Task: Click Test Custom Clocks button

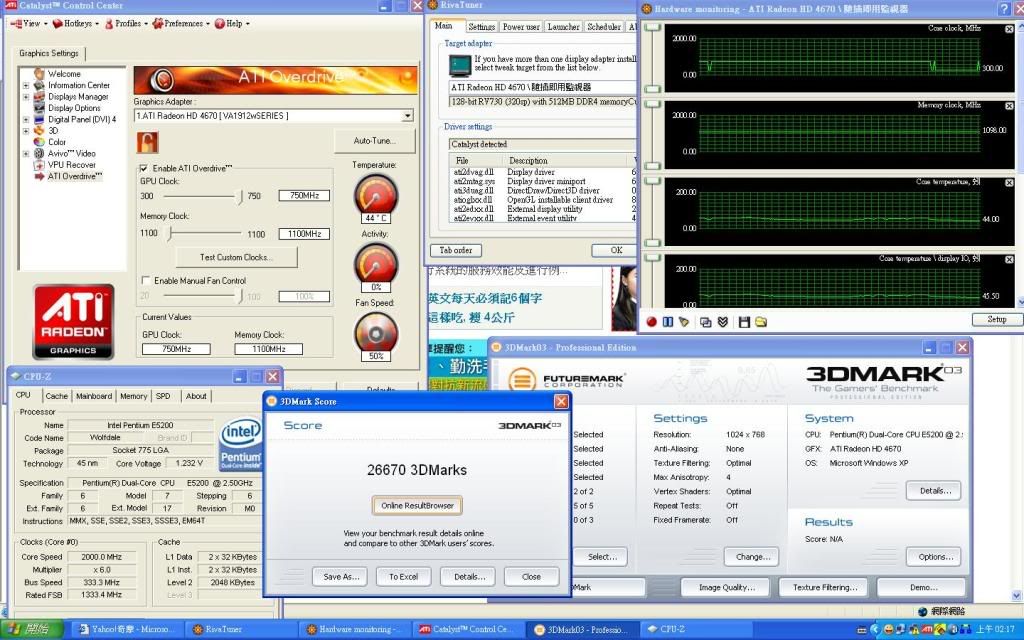Action: 236,257
